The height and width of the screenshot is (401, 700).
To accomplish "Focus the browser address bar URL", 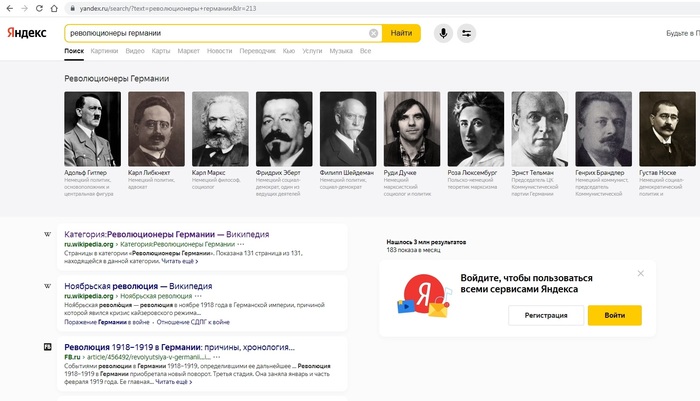I will pos(168,8).
